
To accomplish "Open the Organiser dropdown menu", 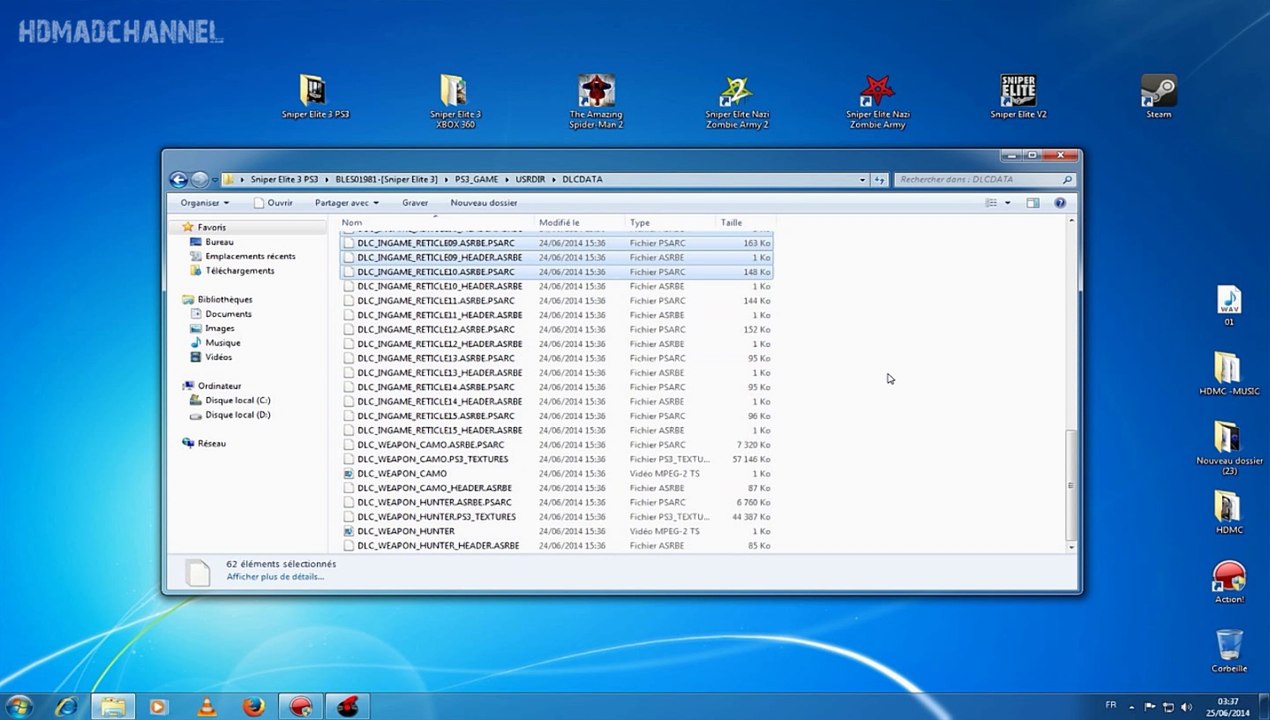I will [204, 203].
